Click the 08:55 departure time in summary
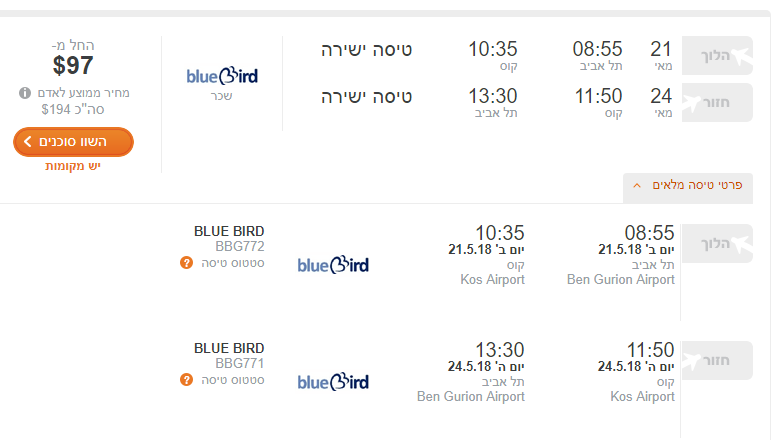Viewport: 780px width, 440px height. tap(597, 49)
